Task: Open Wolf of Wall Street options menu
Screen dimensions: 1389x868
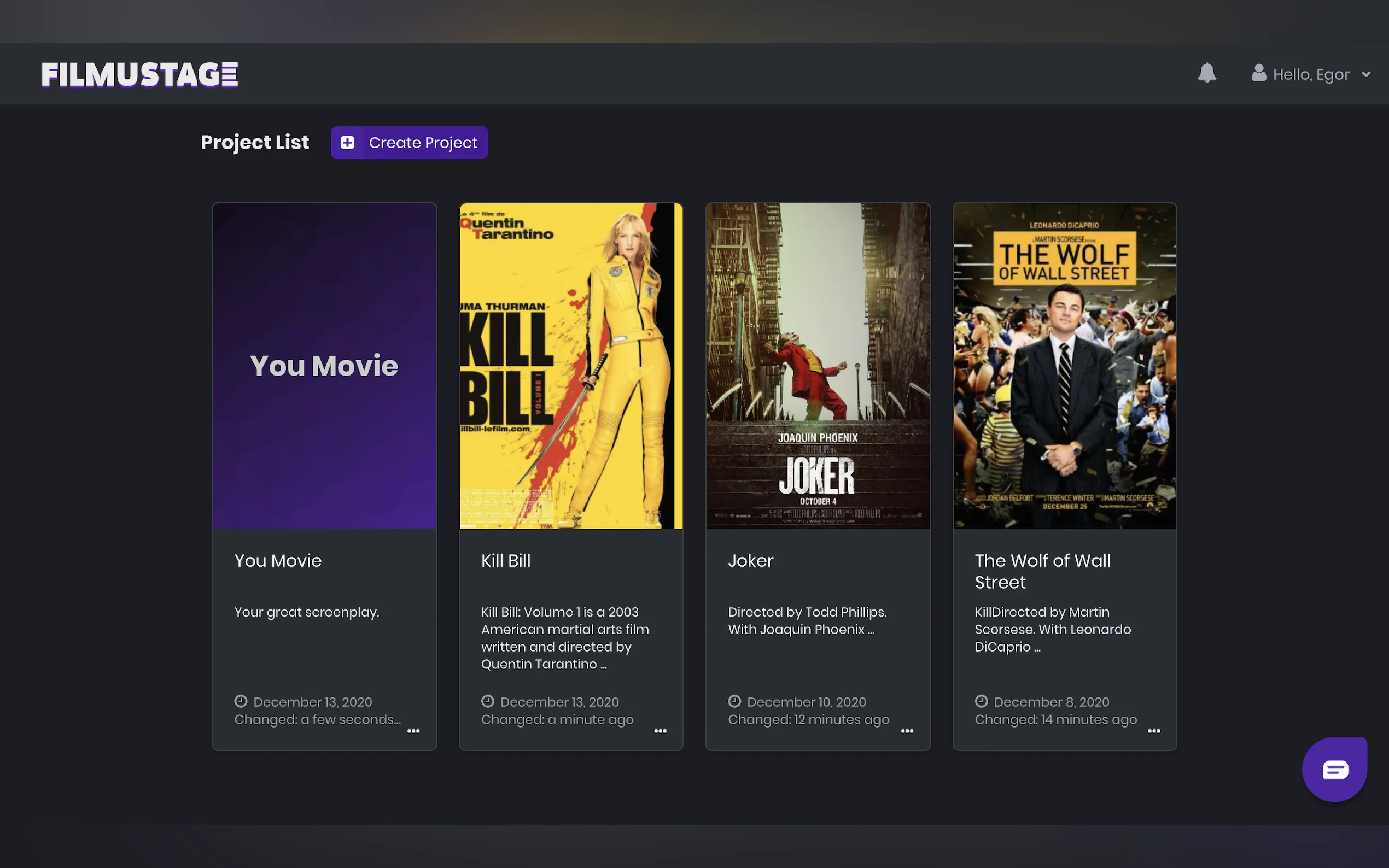Action: coord(1154,731)
